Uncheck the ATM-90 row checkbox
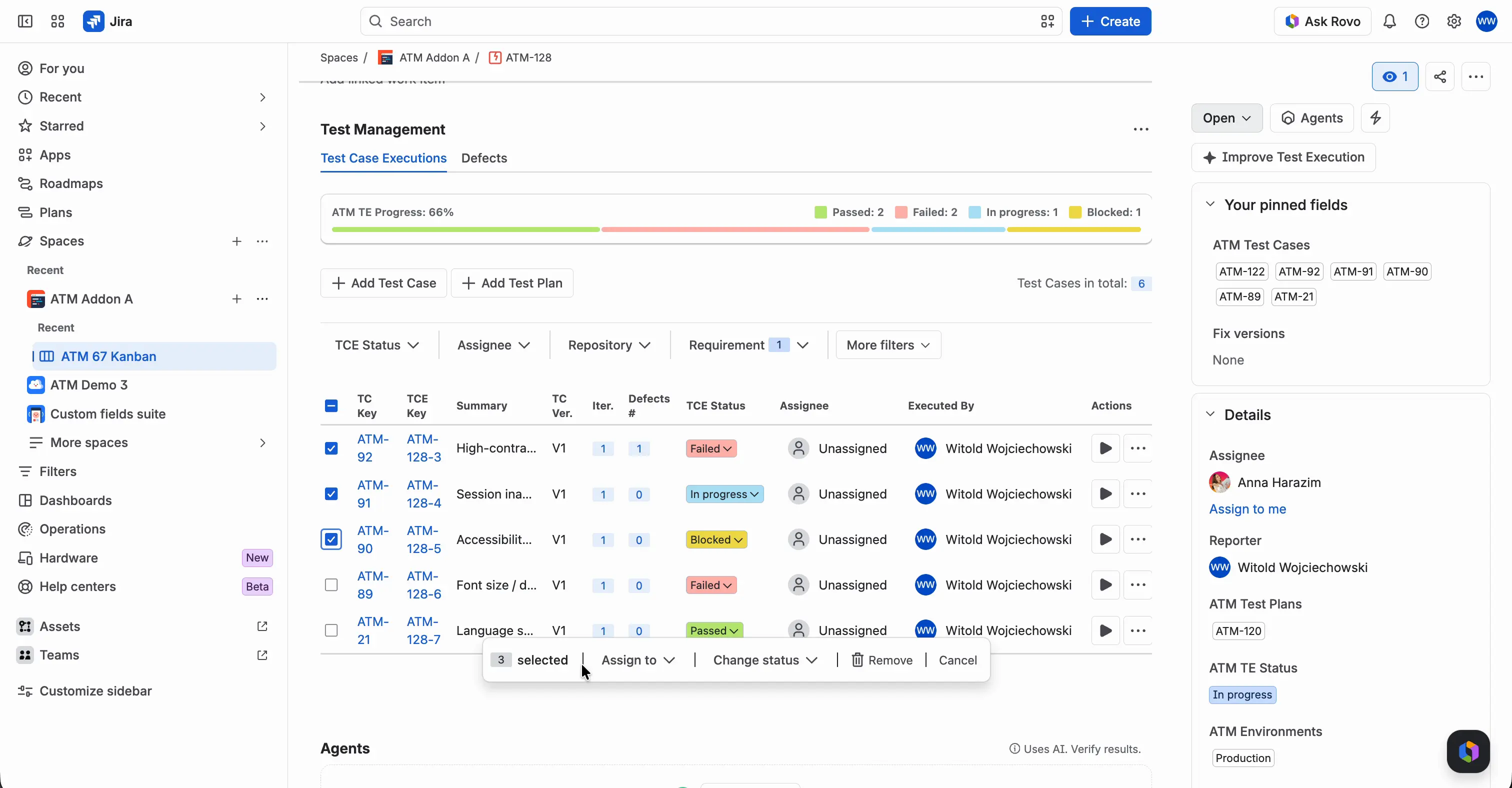Image resolution: width=1512 pixels, height=788 pixels. [331, 539]
